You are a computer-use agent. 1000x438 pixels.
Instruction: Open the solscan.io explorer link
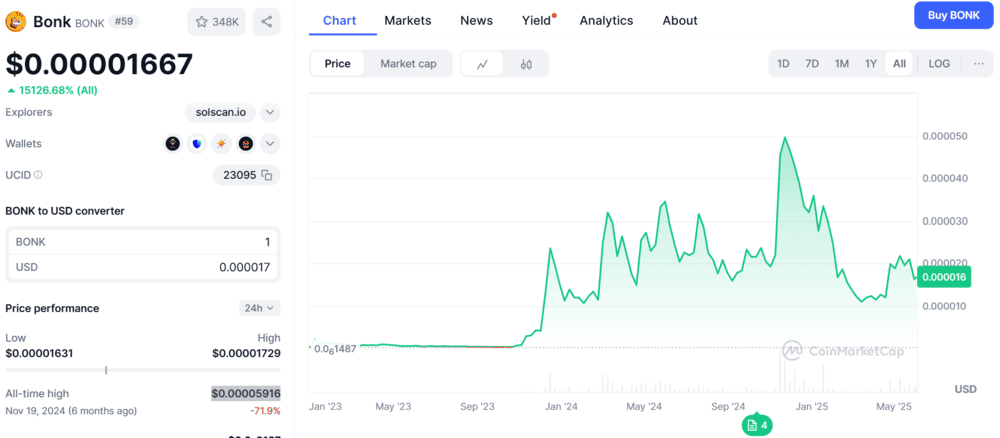pos(221,113)
